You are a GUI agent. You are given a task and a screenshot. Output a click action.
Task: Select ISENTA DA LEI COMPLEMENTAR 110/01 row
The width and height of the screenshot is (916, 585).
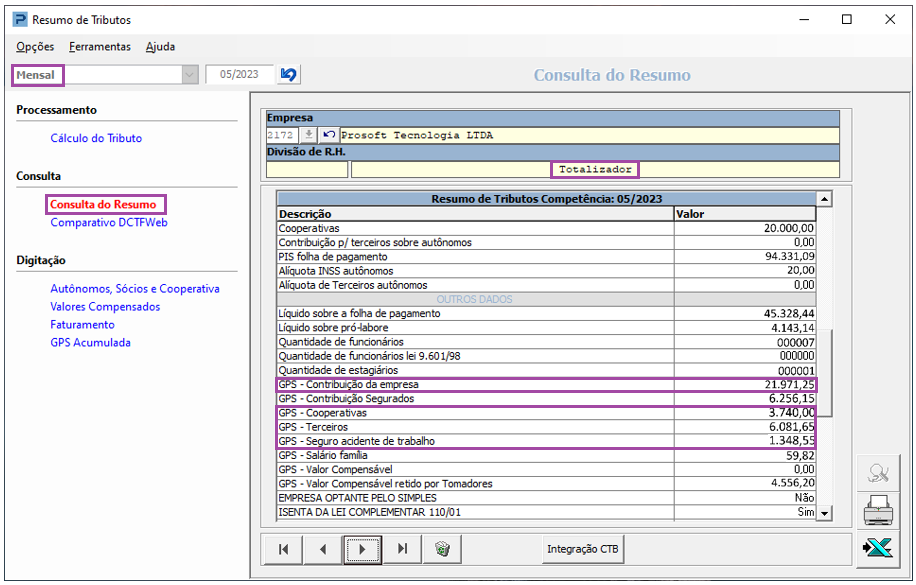tap(546, 512)
